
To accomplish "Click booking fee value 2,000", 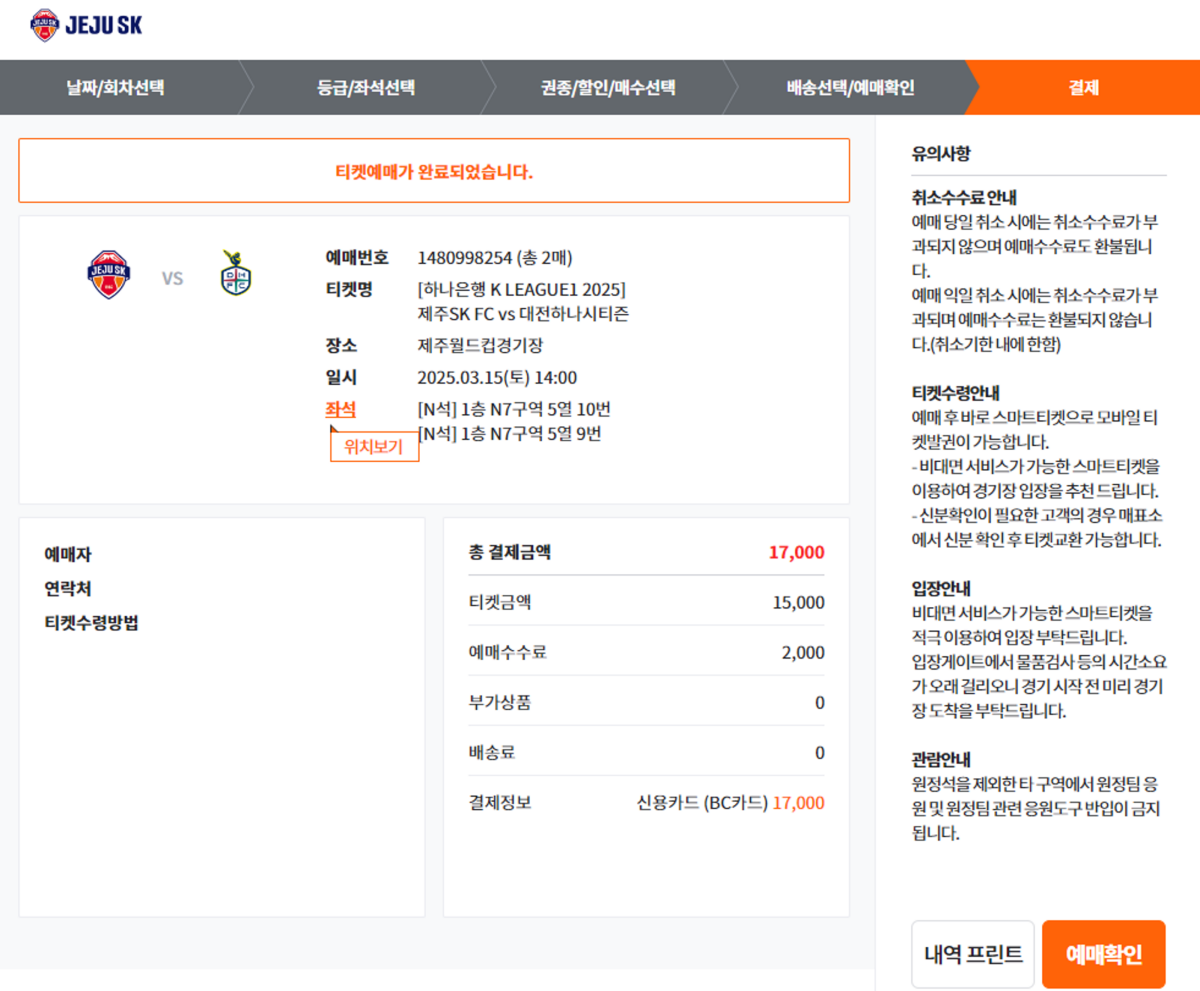I will click(x=803, y=652).
